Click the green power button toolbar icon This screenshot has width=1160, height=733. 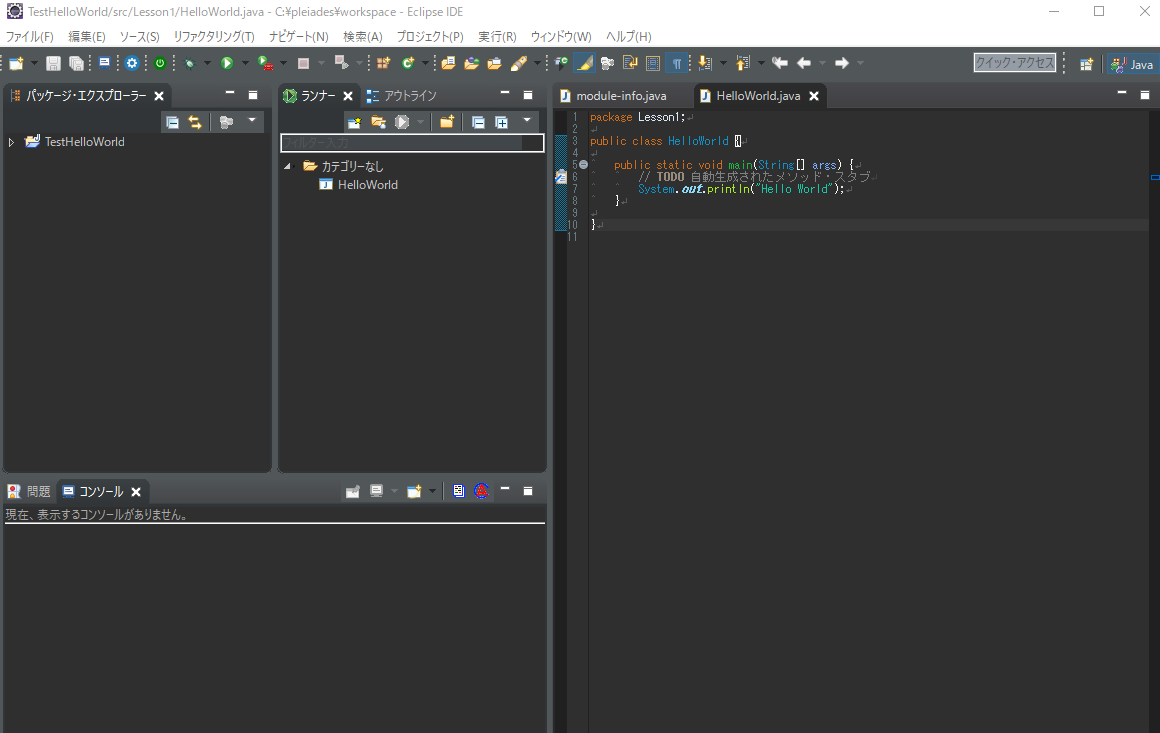coord(160,64)
